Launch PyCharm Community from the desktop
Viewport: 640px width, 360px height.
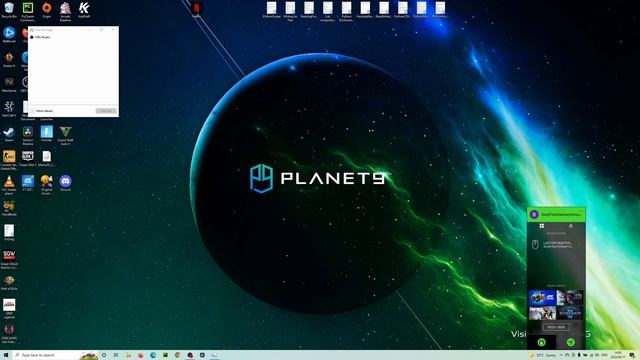28,11
